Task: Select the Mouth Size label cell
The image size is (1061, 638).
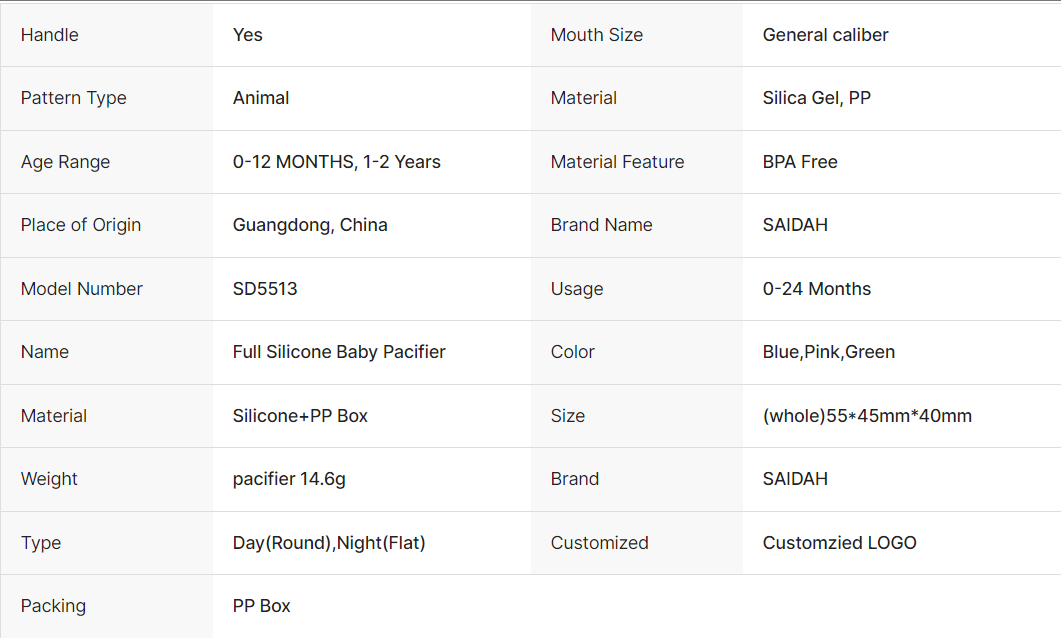Action: pos(597,35)
